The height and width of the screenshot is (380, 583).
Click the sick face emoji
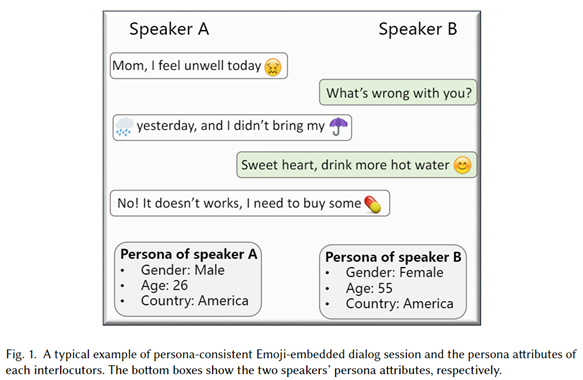pos(273,67)
